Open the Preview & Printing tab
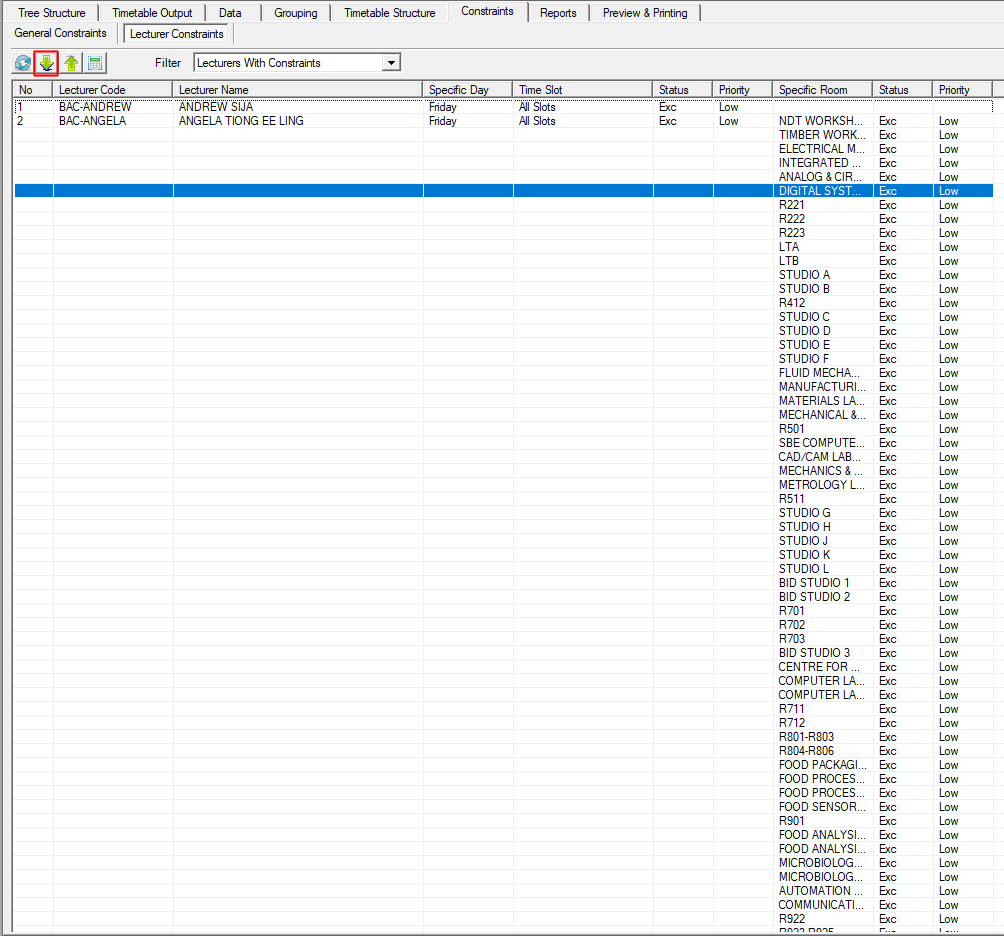Image resolution: width=1004 pixels, height=936 pixels. [x=645, y=13]
